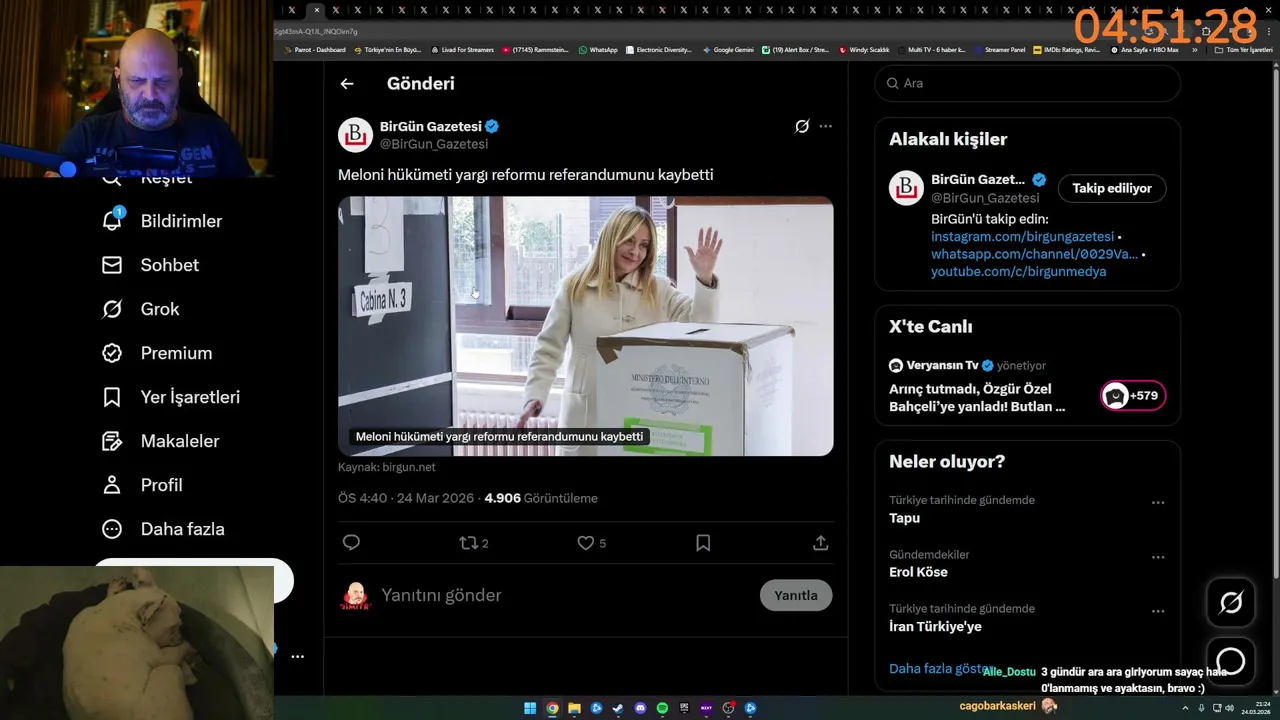Open Bildirimler notifications in the sidebar
Image resolution: width=1280 pixels, height=720 pixels.
pyautogui.click(x=162, y=221)
